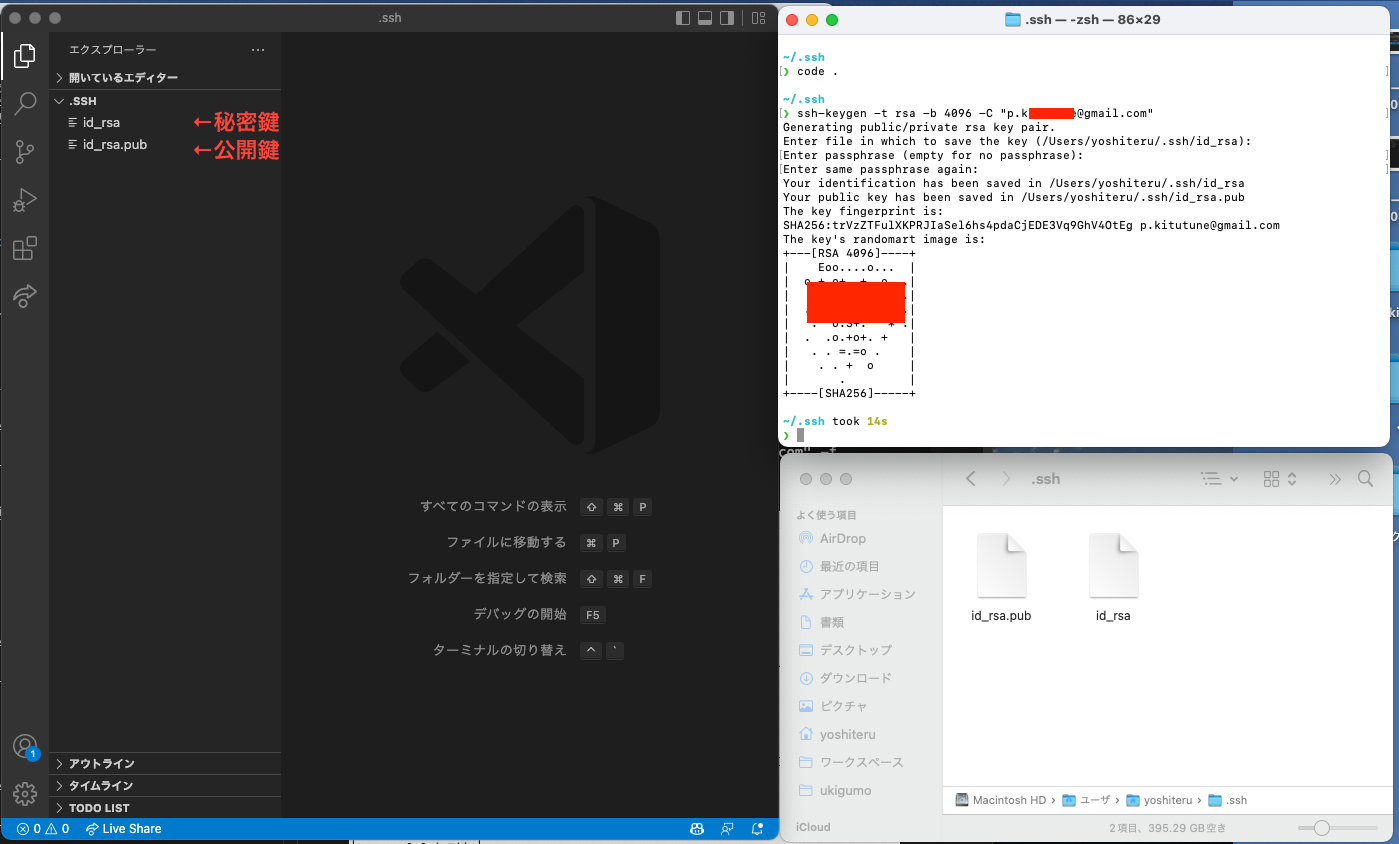Toggle Finder to icon view grouping
1399x844 pixels.
(x=1277, y=479)
